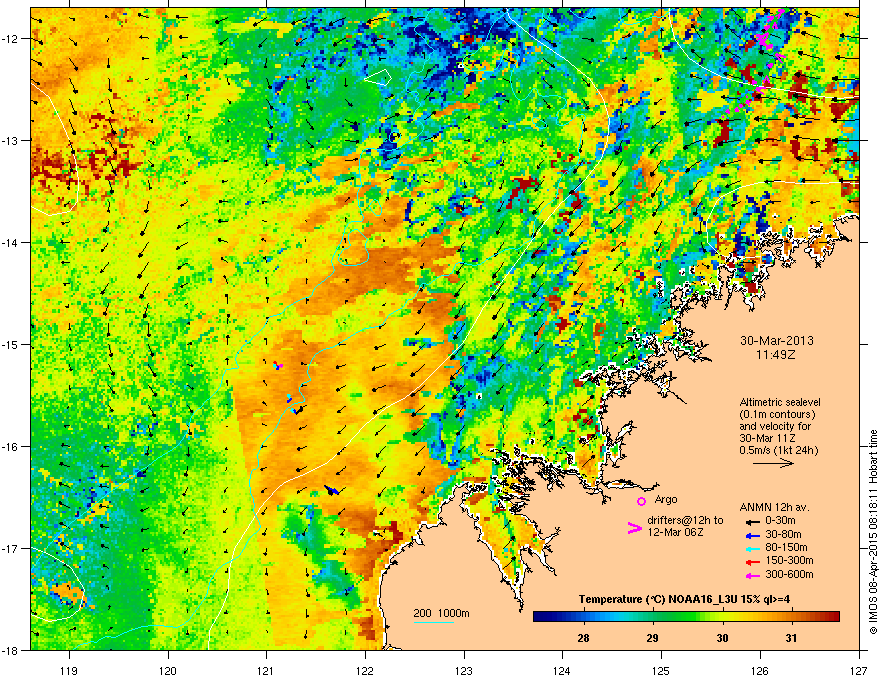
Task: Click the magenta 300-600m arrow legend symbol
Action: click(753, 575)
